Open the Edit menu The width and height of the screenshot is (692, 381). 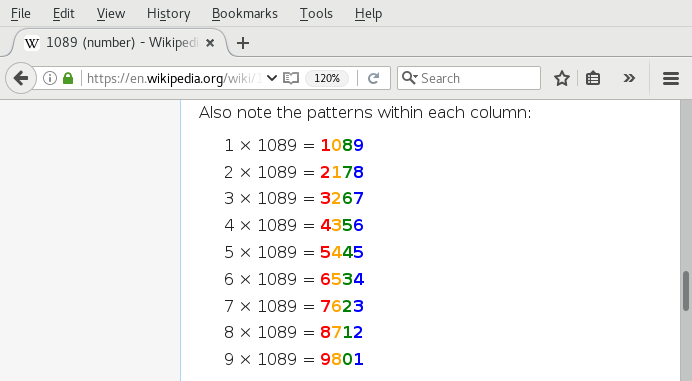point(64,14)
